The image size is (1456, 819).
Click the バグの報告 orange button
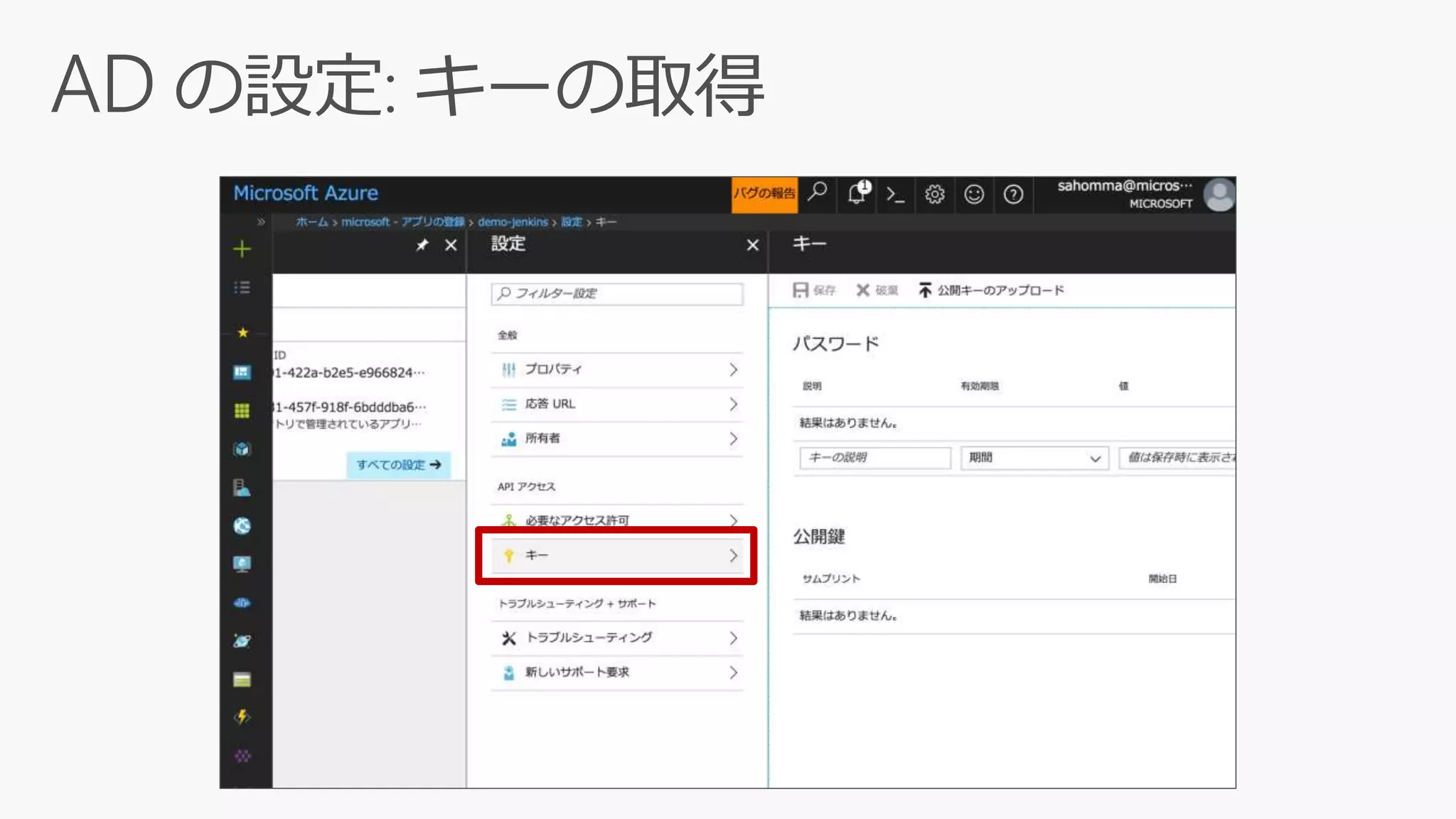coord(764,194)
